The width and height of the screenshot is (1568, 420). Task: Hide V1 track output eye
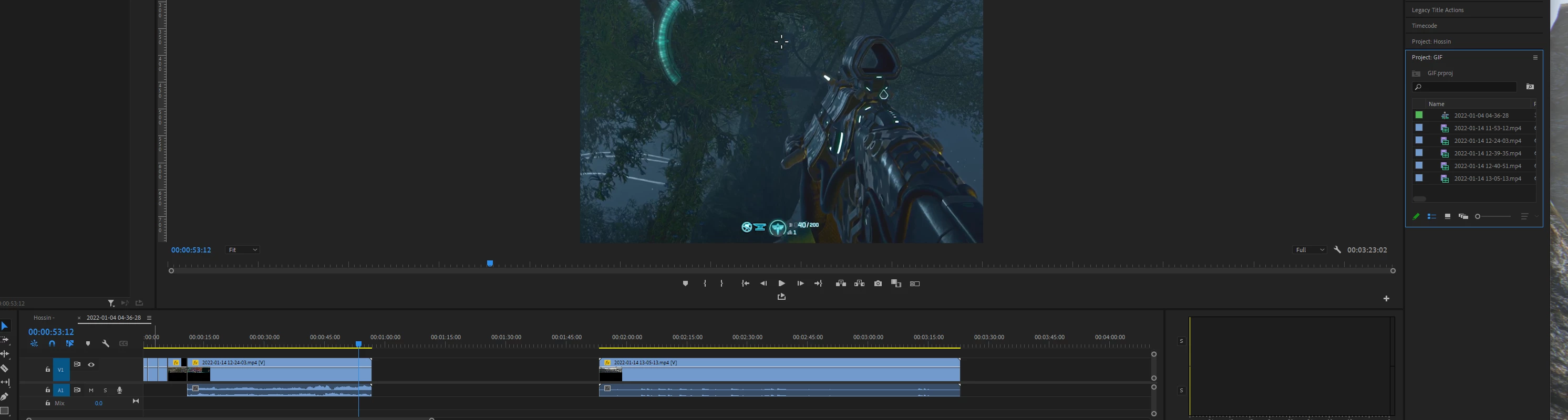(91, 365)
